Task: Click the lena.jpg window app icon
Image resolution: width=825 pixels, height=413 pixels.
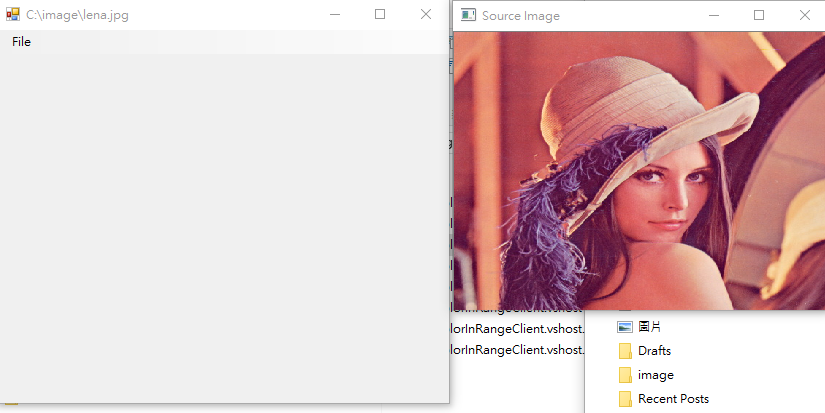Action: point(13,14)
